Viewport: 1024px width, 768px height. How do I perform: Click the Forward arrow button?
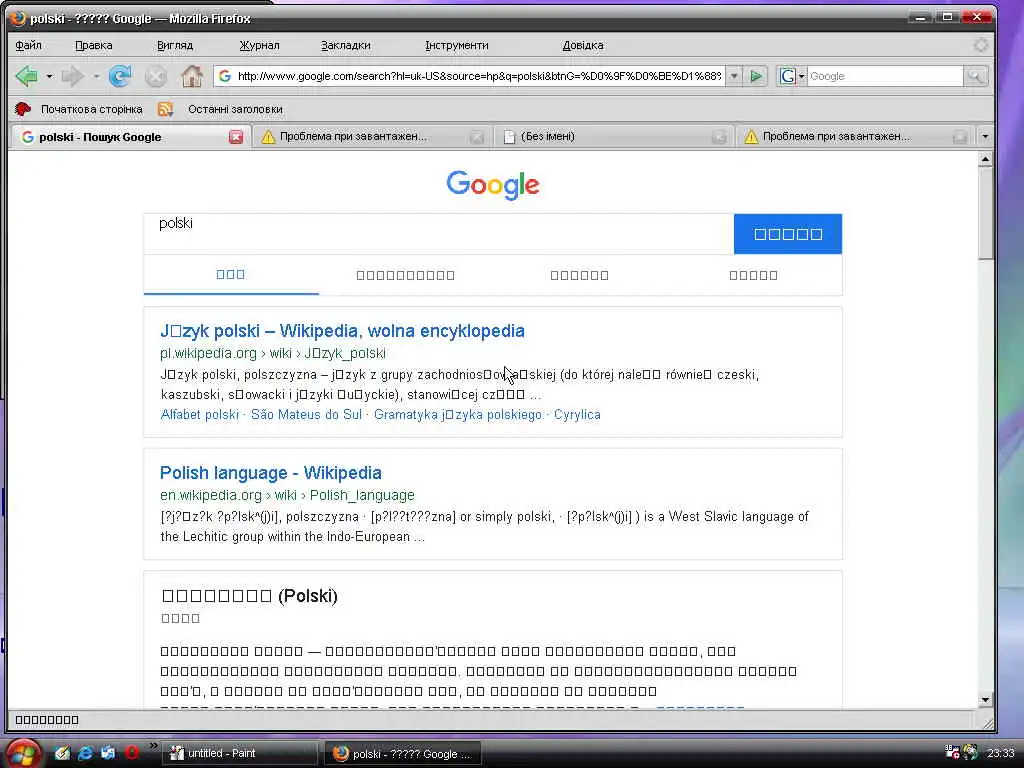[72, 76]
